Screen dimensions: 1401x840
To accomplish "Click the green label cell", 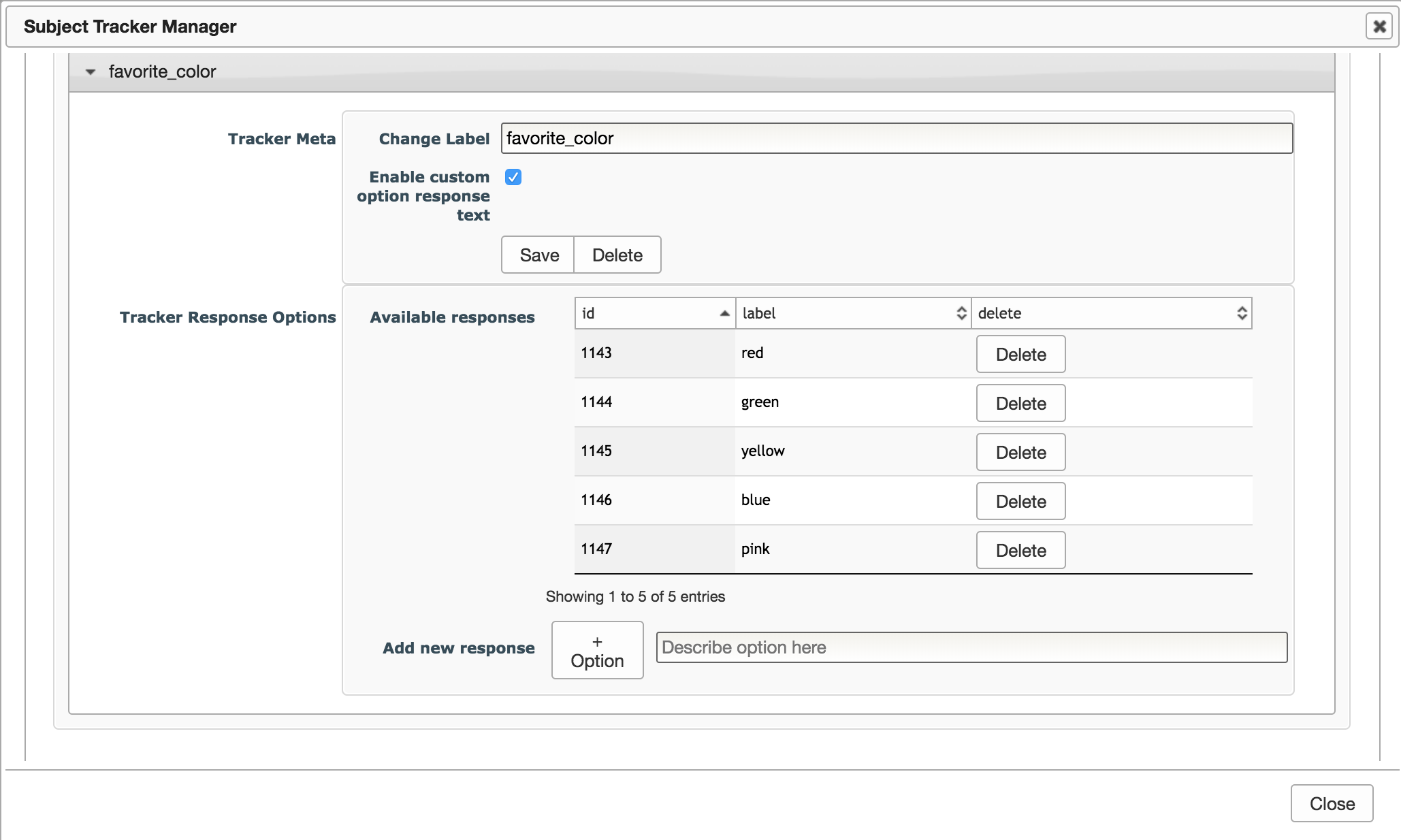I will (x=854, y=402).
